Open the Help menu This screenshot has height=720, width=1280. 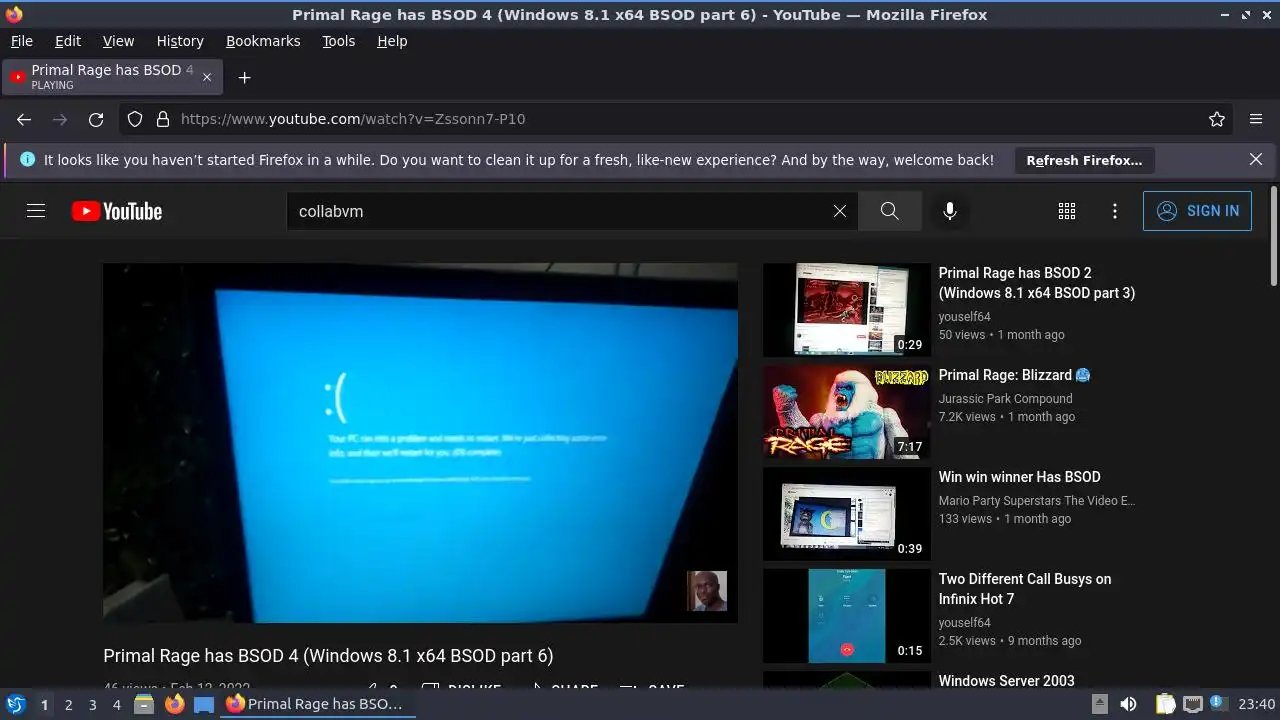tap(392, 41)
